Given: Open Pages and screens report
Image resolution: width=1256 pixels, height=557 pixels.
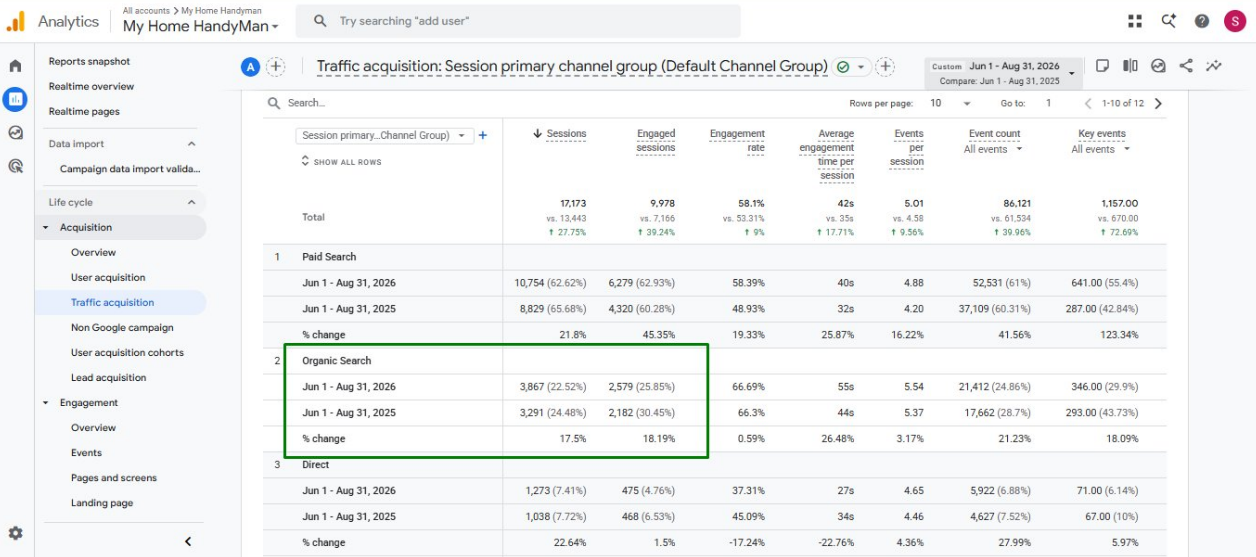Looking at the screenshot, I should click(114, 477).
